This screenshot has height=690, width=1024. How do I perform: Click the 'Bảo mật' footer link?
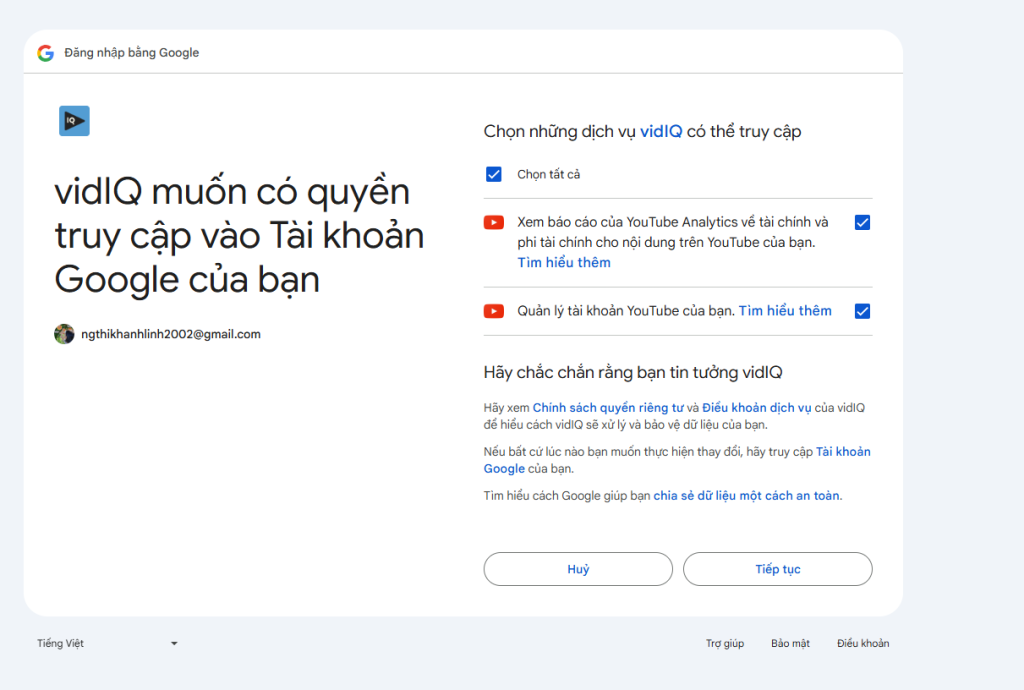[790, 643]
